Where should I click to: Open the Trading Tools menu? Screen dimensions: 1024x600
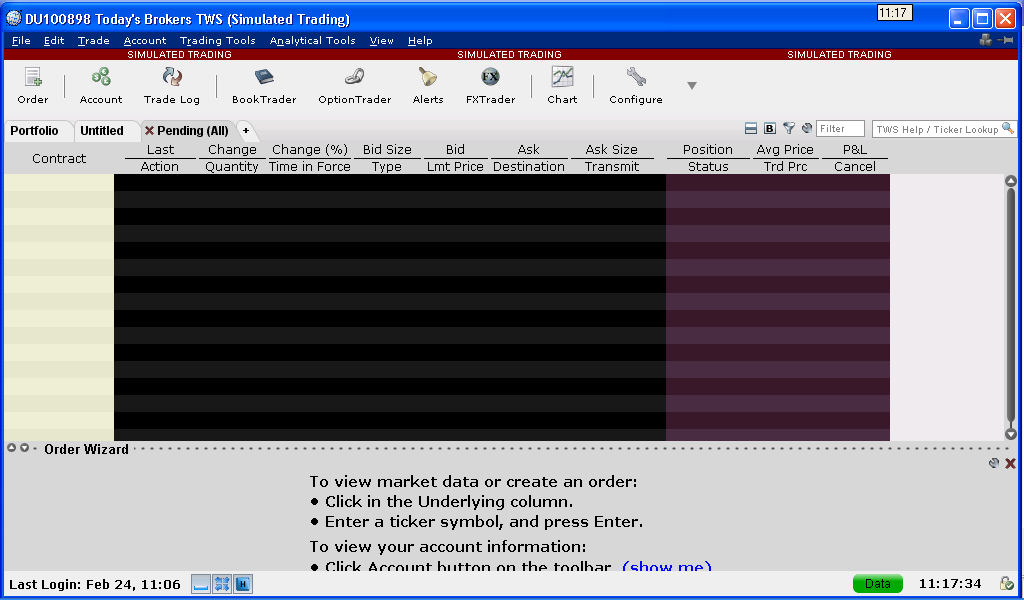[217, 40]
